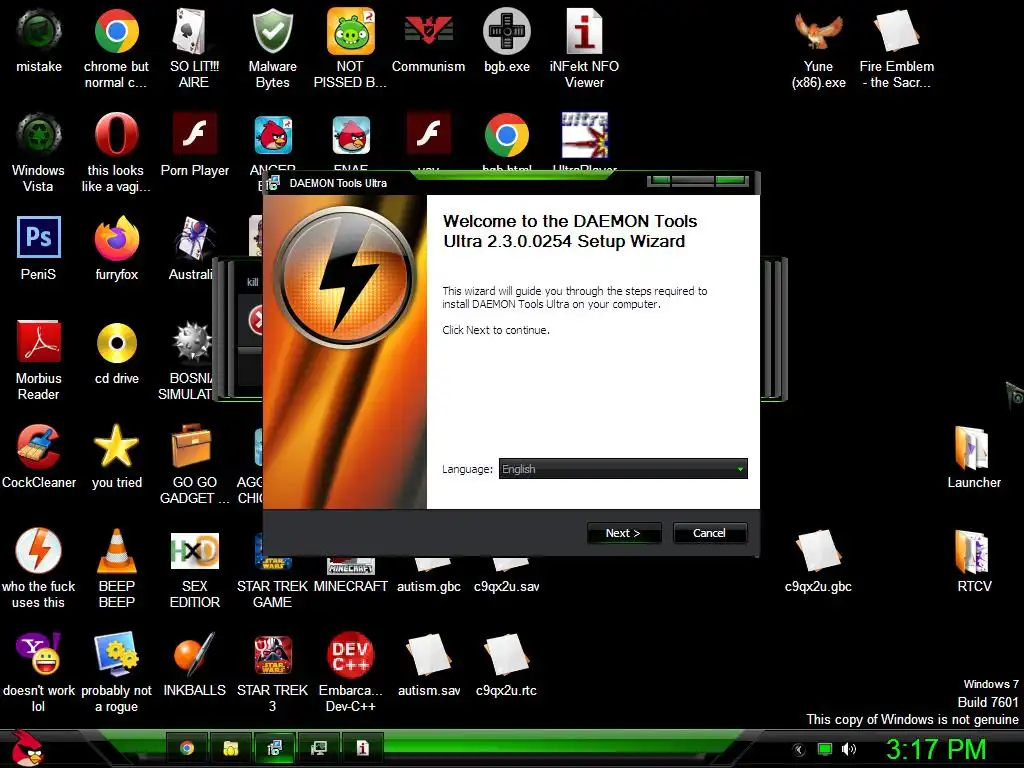1024x768 pixels.
Task: Click the green network monitor tray icon
Action: [x=825, y=749]
